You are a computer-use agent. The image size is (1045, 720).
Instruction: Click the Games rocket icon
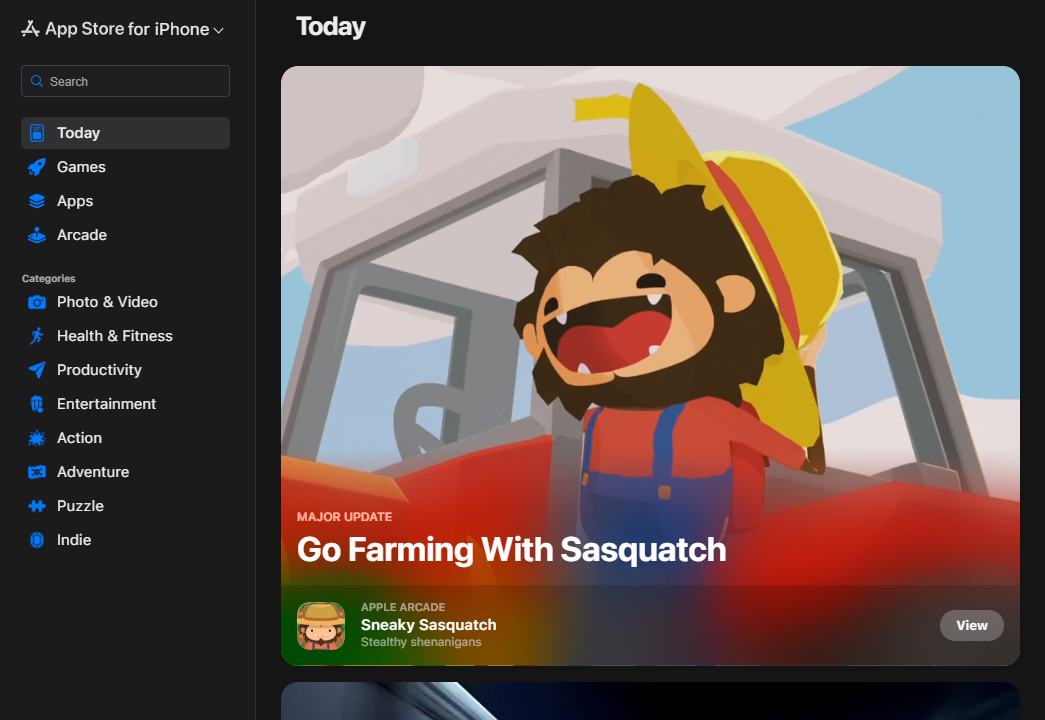pos(37,167)
